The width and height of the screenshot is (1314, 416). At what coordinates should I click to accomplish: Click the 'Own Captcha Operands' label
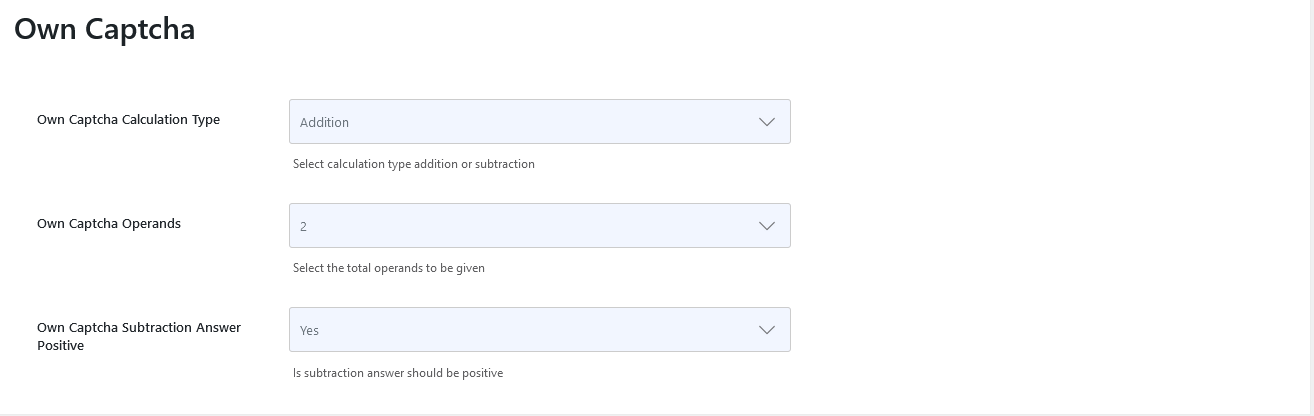coord(109,223)
